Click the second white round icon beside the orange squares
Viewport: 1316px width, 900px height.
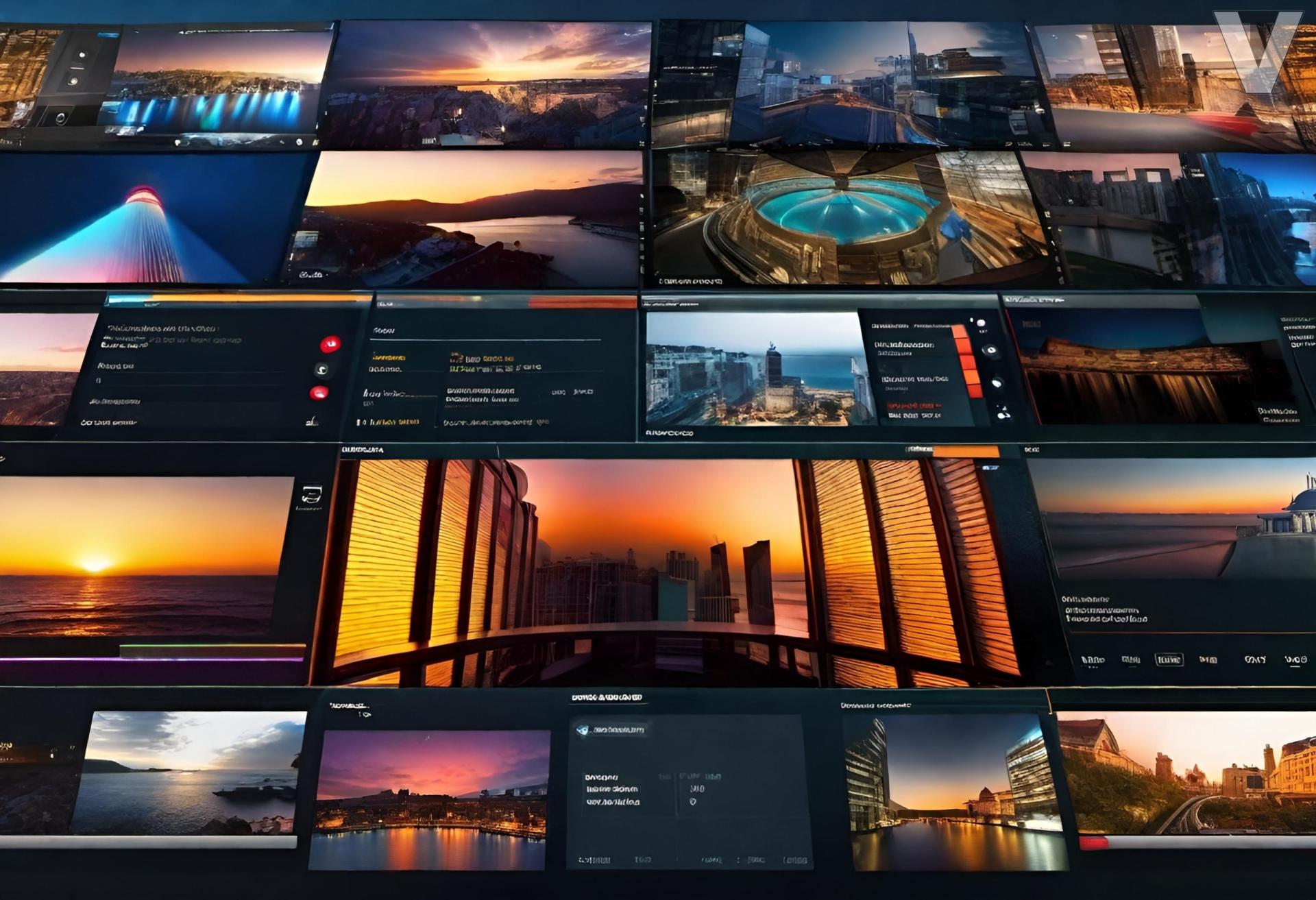[x=990, y=350]
